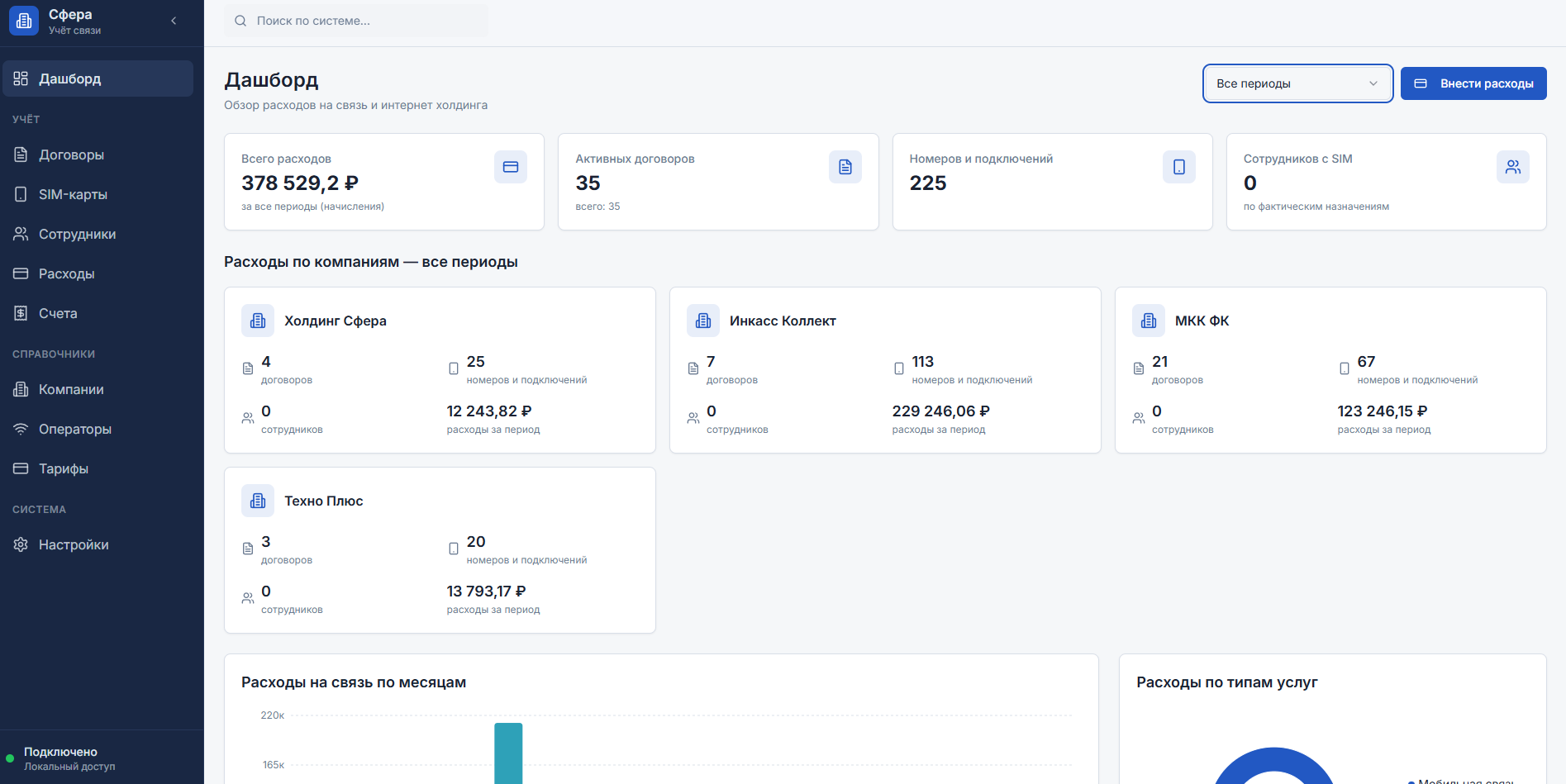The height and width of the screenshot is (784, 1566).
Task: Click the Расходы по типам услуг heading
Action: point(1227,682)
